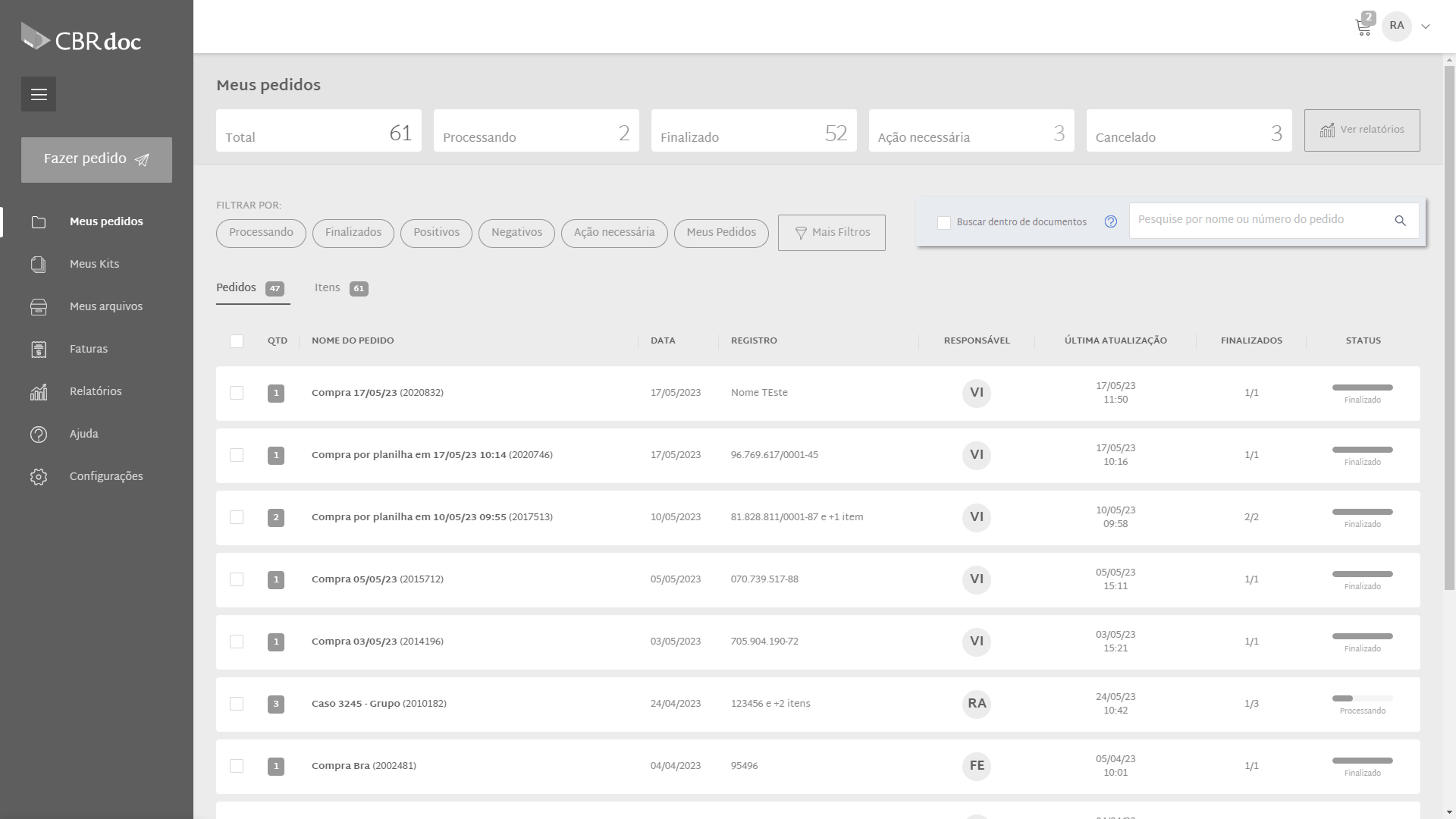
Task: Click quantity badge 2 in order 2017513 row
Action: pyautogui.click(x=276, y=518)
